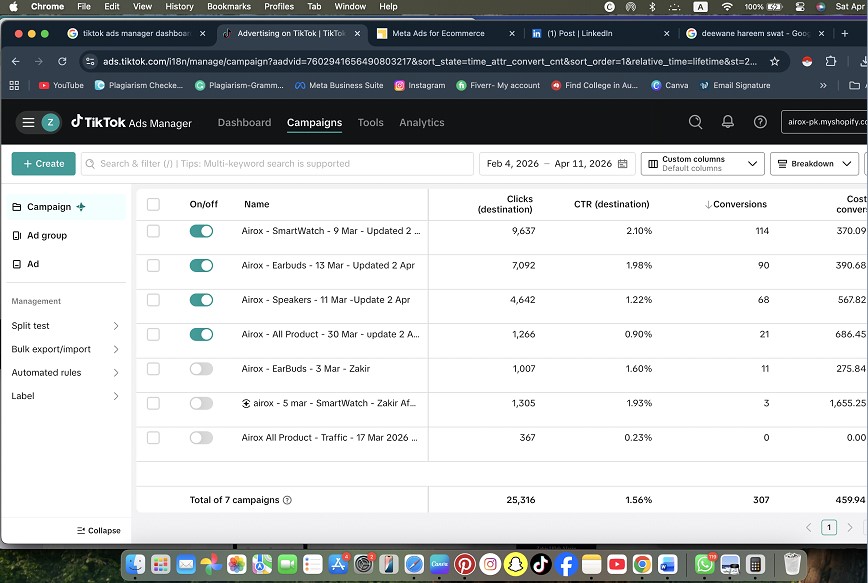Enable Airox All Product Traffic campaign
The height and width of the screenshot is (583, 868).
click(x=201, y=438)
